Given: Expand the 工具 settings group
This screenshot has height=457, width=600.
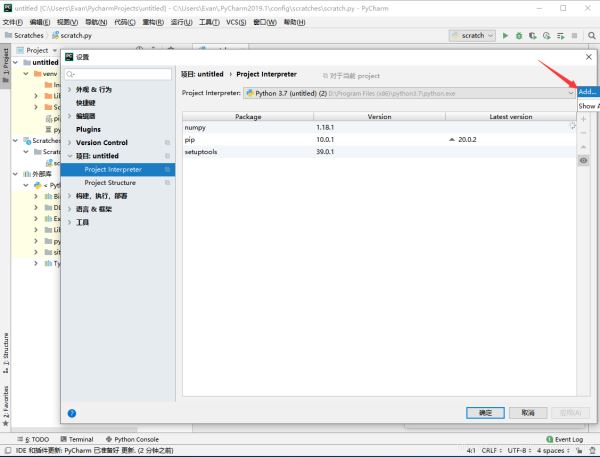Looking at the screenshot, I should 69,222.
